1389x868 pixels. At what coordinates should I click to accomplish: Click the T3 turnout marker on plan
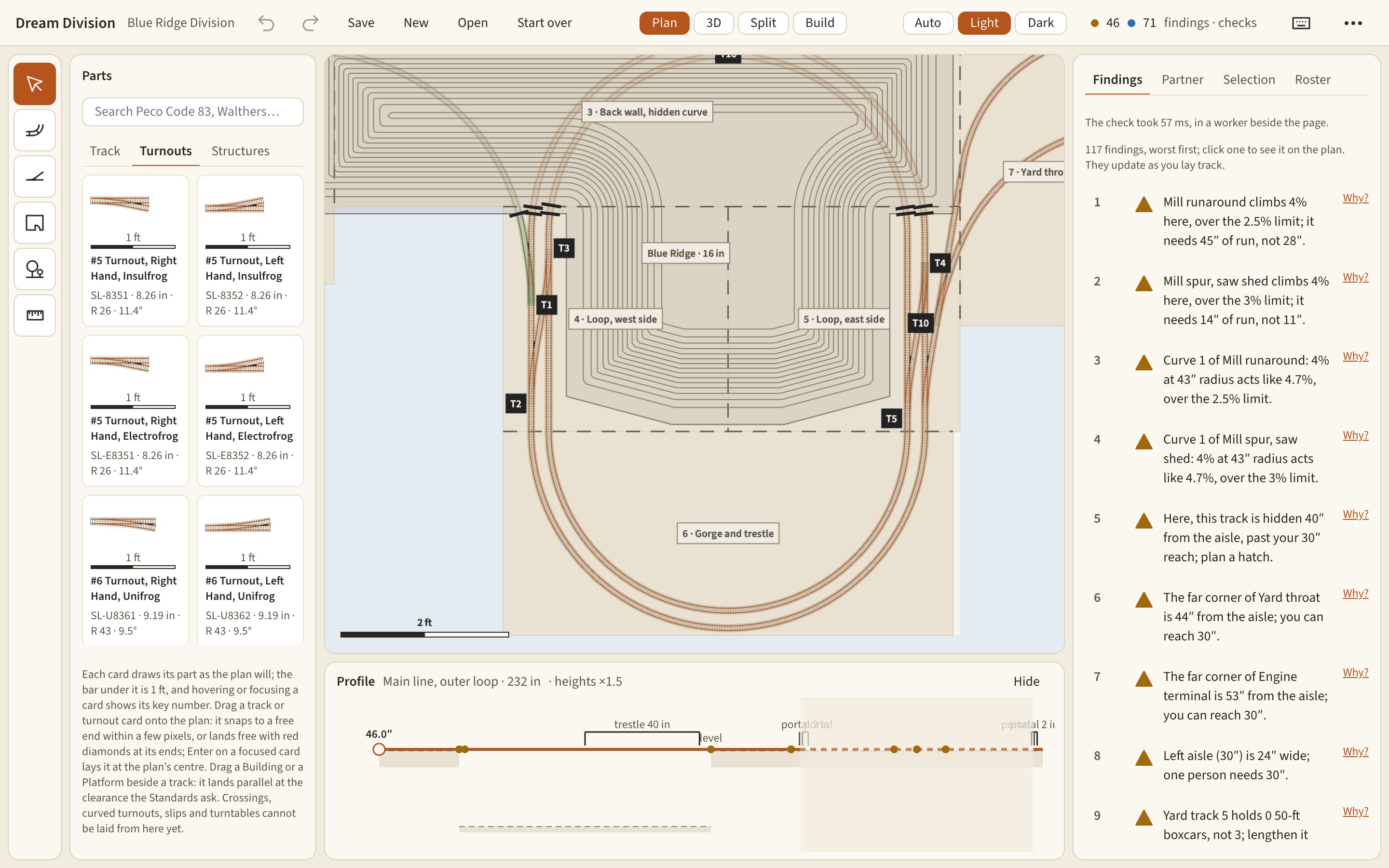[564, 248]
